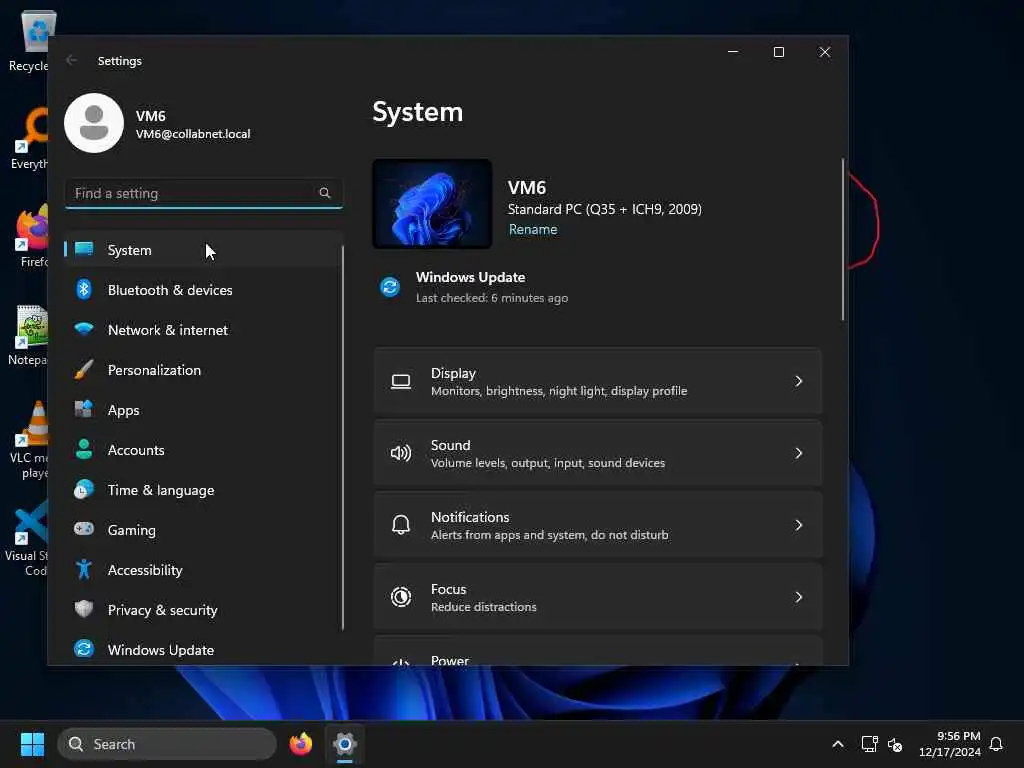The image size is (1024, 768).
Task: Maximize the Settings window
Action: pos(778,52)
